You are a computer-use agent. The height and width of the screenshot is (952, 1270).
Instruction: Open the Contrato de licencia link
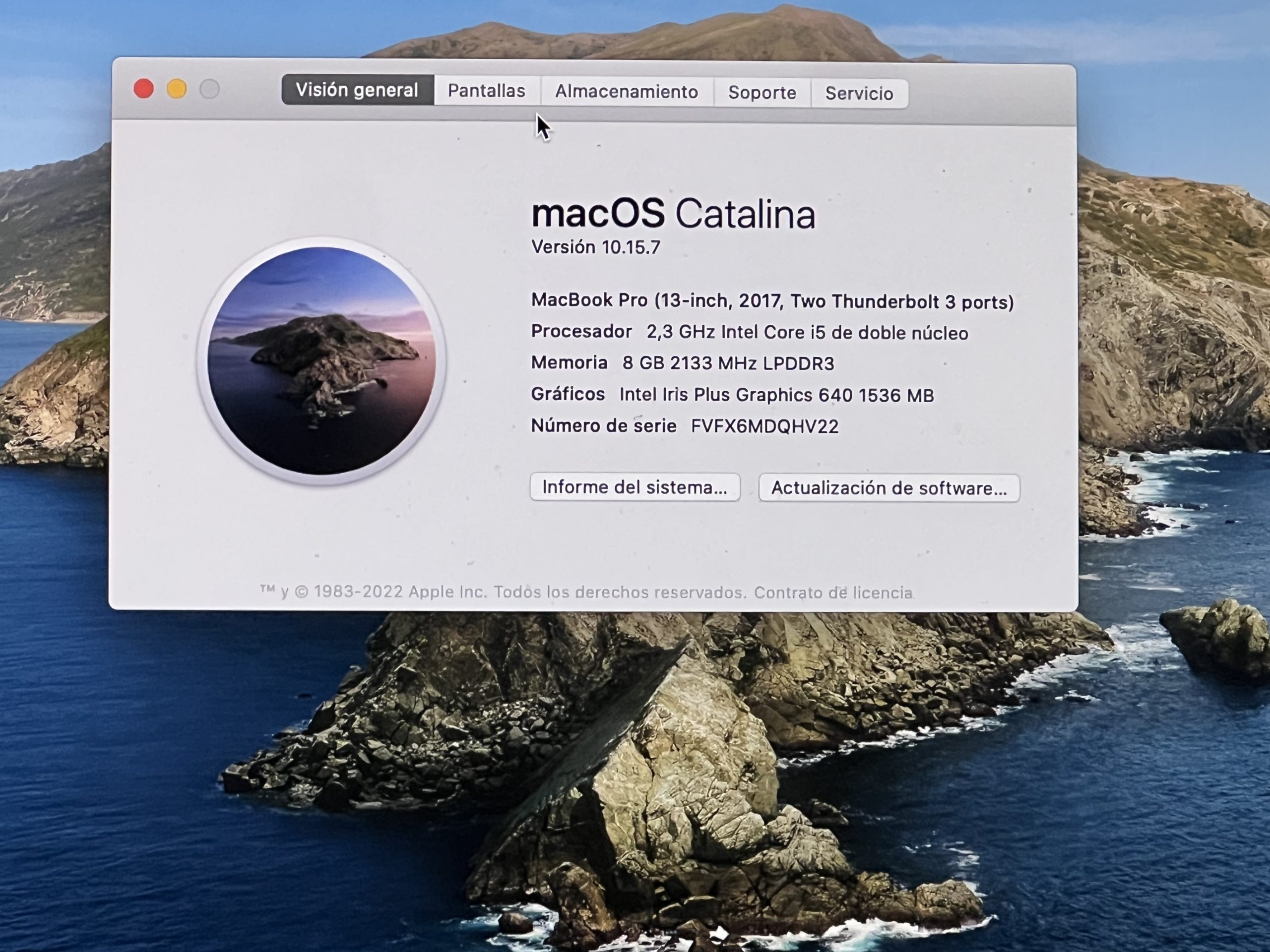click(833, 593)
